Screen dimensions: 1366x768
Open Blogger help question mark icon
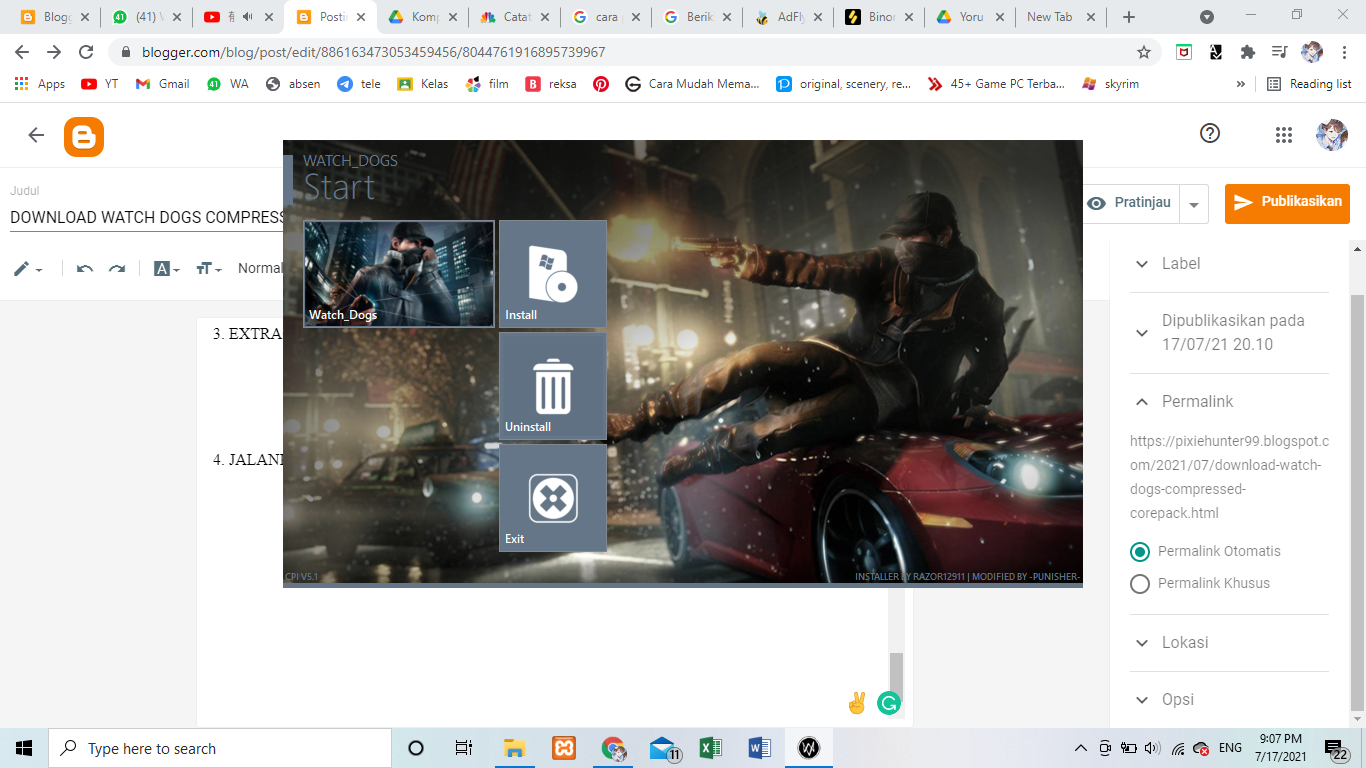(1210, 133)
